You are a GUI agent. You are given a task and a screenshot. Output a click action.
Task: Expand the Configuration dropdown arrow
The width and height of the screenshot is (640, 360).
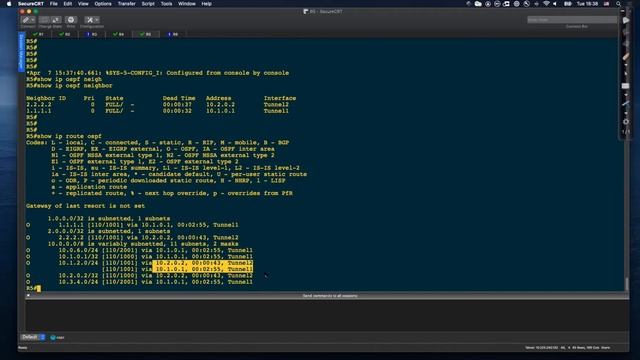click(x=97, y=20)
